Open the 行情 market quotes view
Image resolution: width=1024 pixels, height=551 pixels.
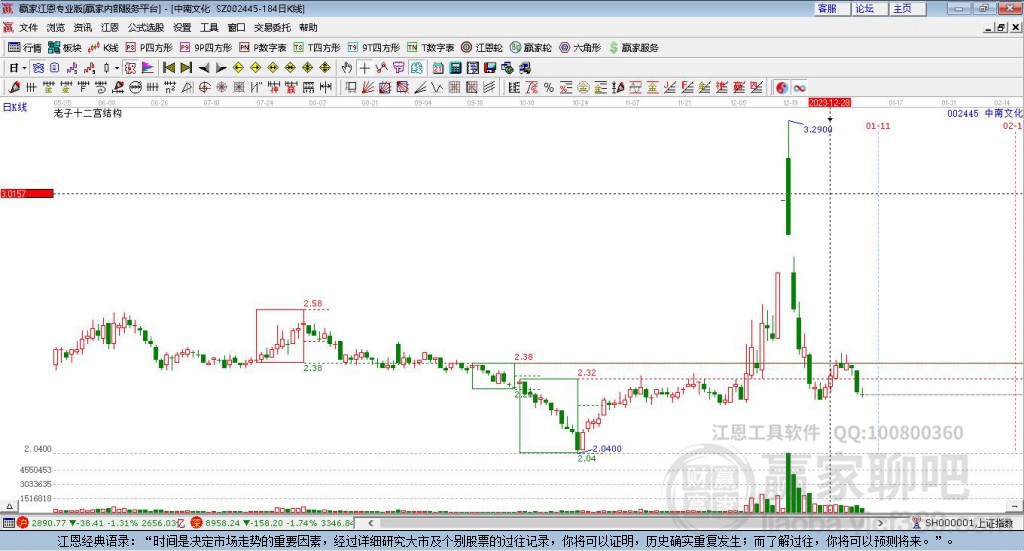coord(24,48)
